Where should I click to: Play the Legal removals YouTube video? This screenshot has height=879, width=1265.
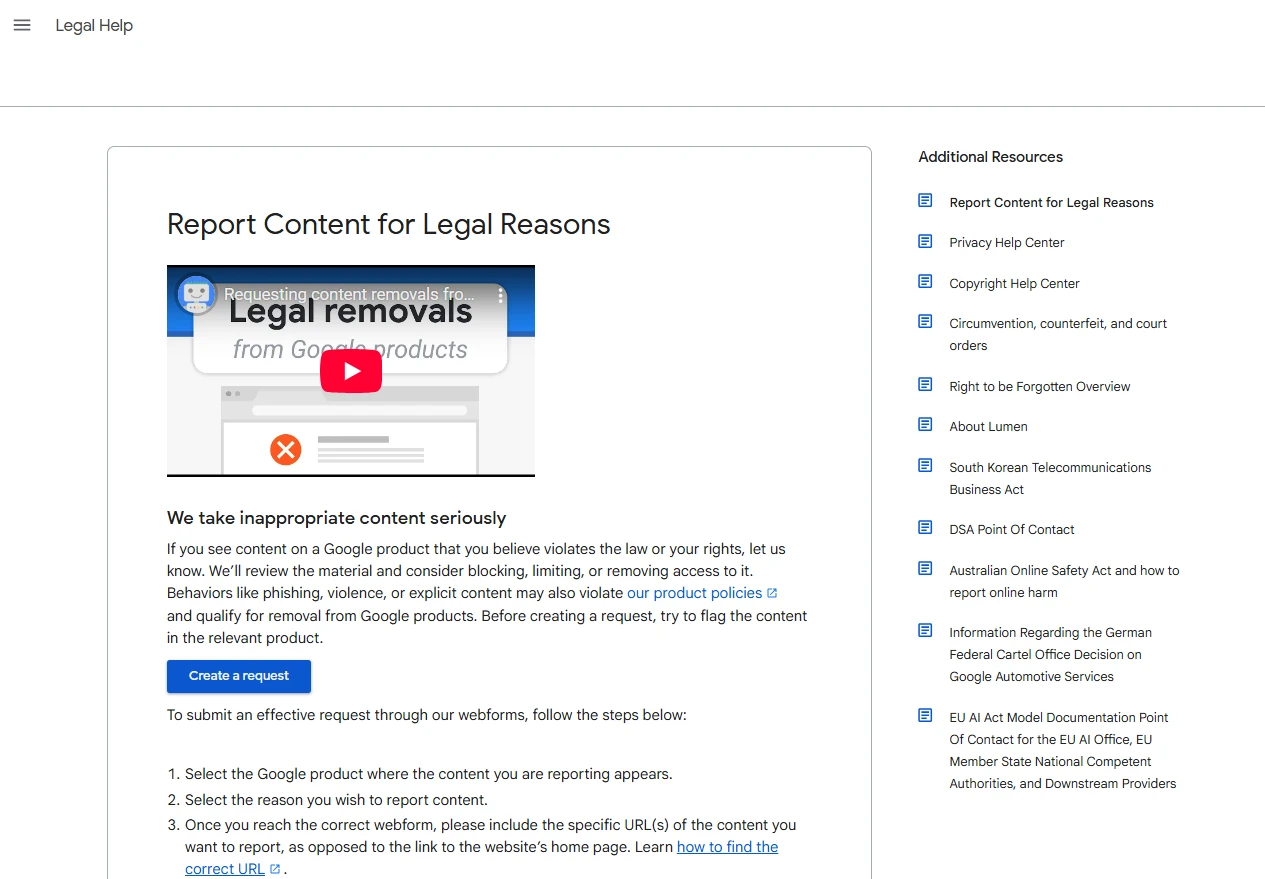[x=351, y=371]
